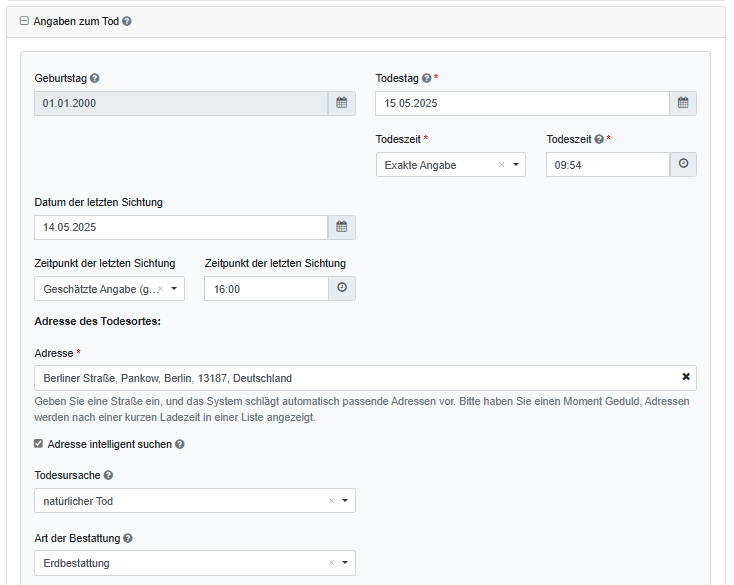Clear the Erdbestattung selection
This screenshot has height=585, width=734.
click(x=331, y=563)
